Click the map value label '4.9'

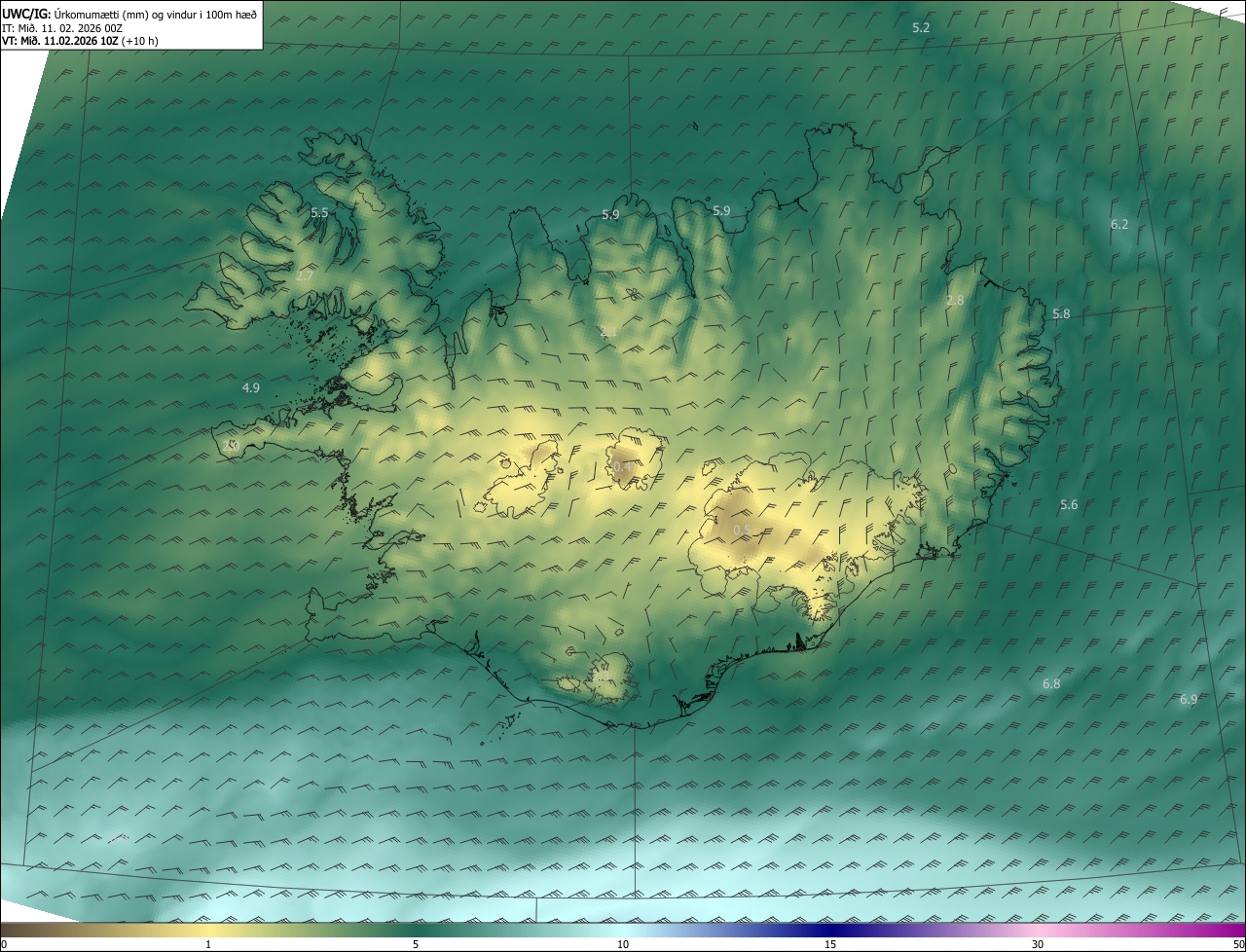pyautogui.click(x=251, y=387)
